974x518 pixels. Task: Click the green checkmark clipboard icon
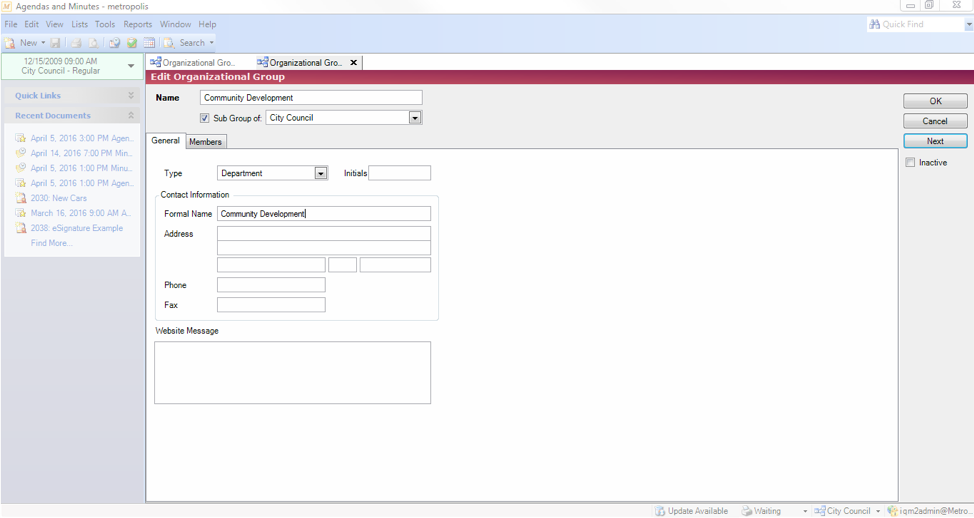132,43
